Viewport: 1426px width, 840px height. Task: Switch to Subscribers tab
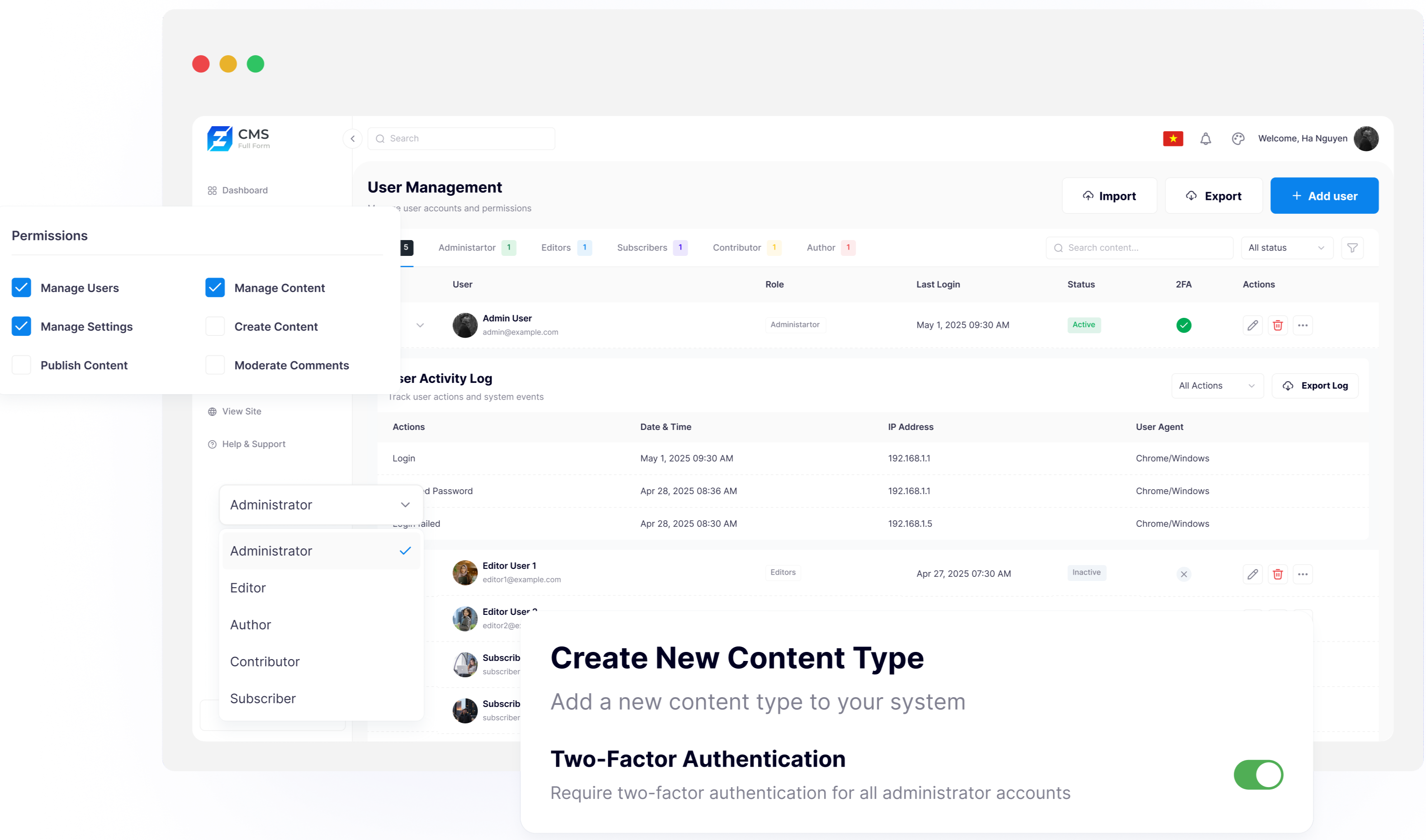[652, 248]
